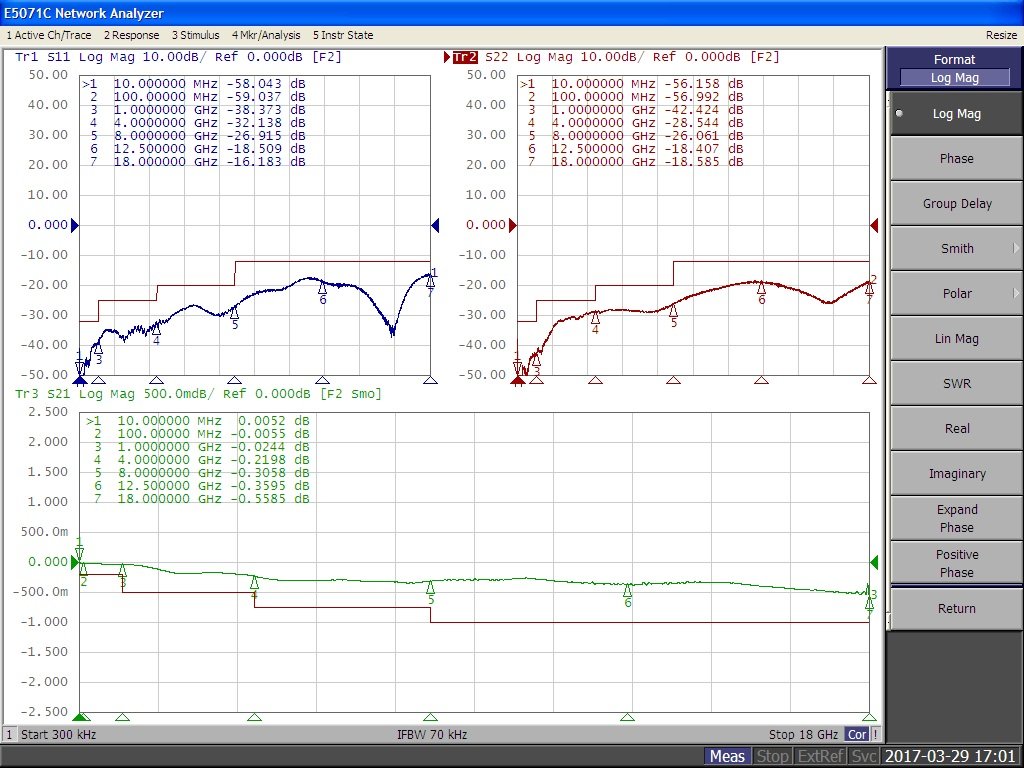Select the Expand Phase format

click(x=956, y=518)
